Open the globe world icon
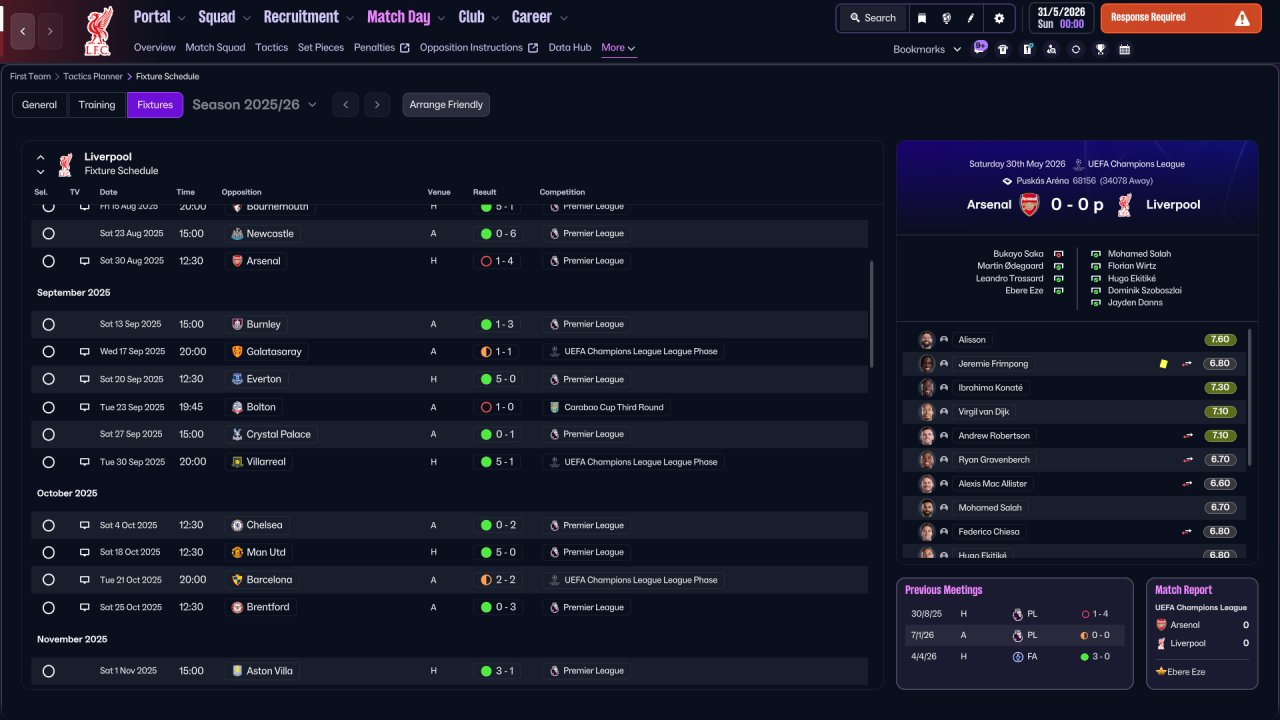The height and width of the screenshot is (720, 1280). coord(946,18)
